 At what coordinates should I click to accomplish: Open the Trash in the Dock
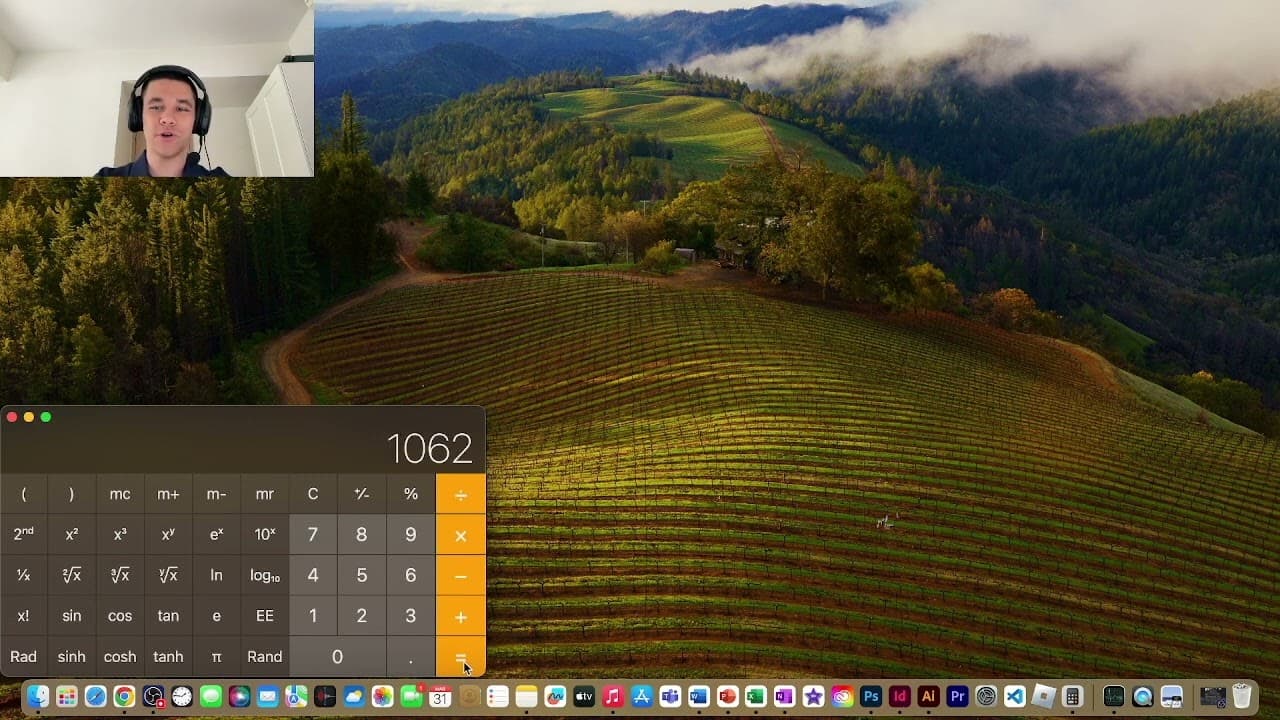(1241, 697)
